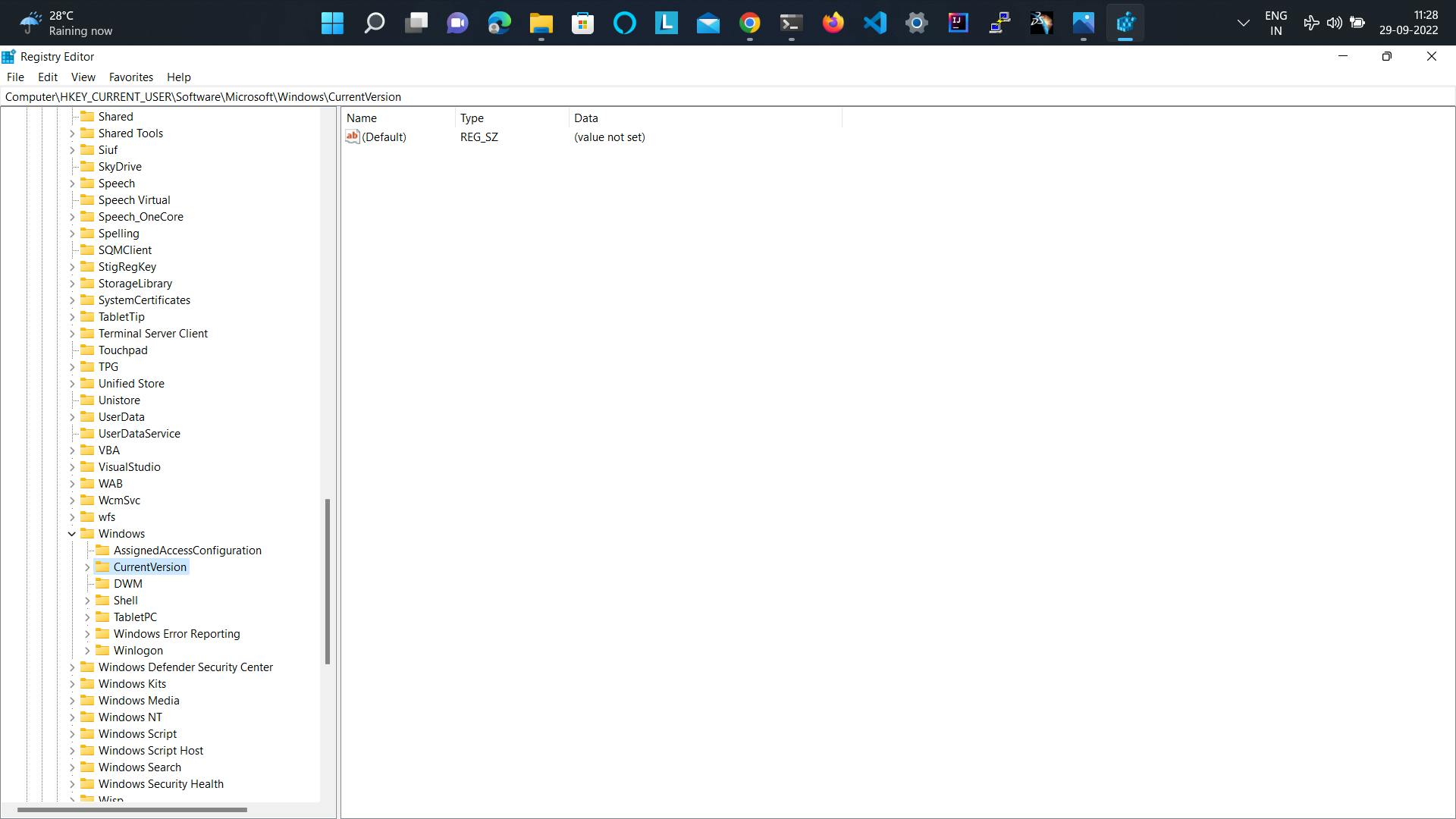
Task: Open the Favorites menu
Action: [131, 77]
